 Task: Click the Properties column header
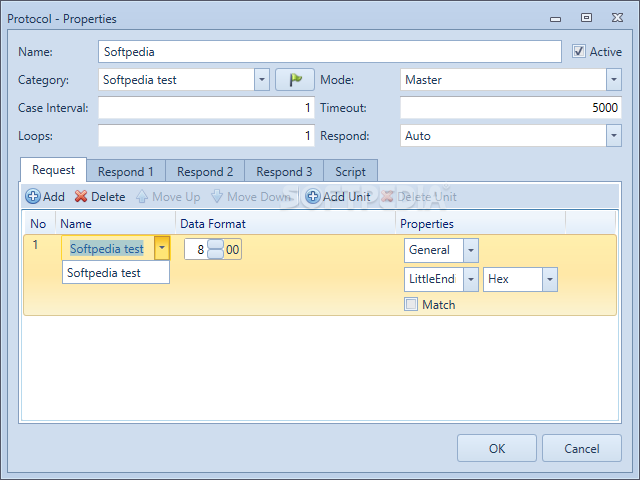(x=480, y=223)
